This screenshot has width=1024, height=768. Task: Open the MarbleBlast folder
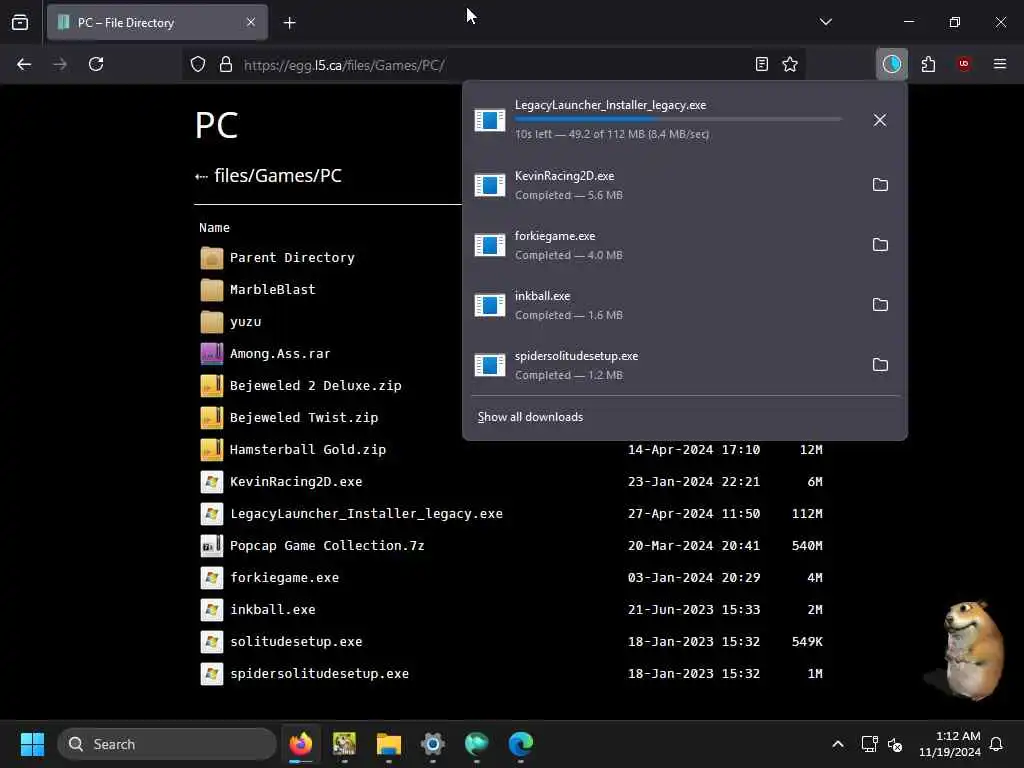pyautogui.click(x=272, y=289)
